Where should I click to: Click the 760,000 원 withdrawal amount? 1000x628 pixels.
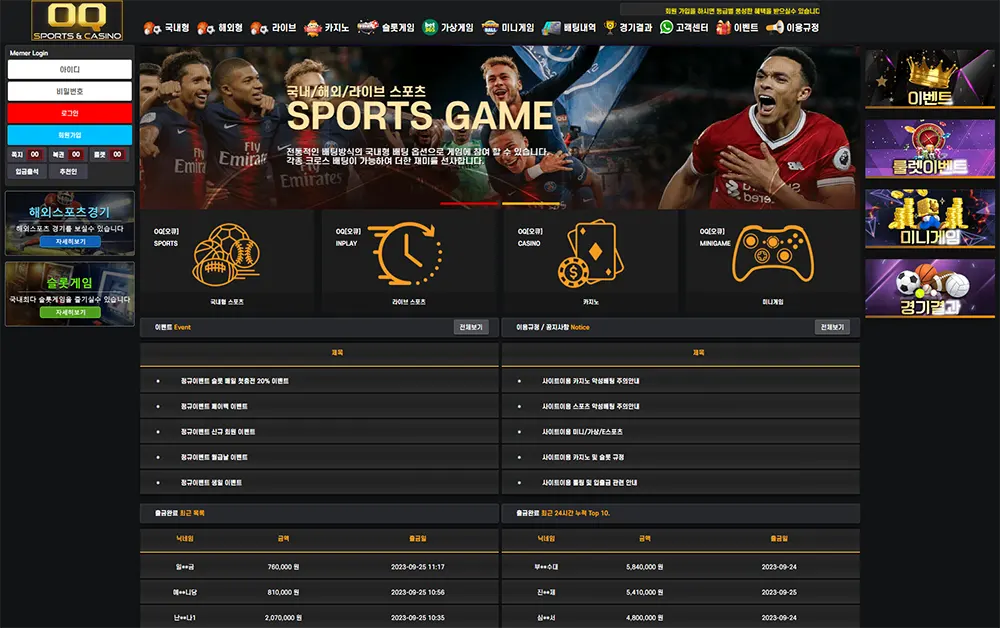click(284, 567)
